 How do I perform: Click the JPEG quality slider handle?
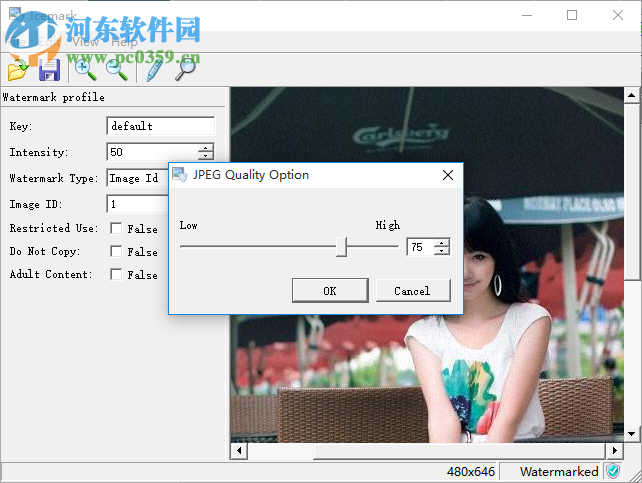341,247
